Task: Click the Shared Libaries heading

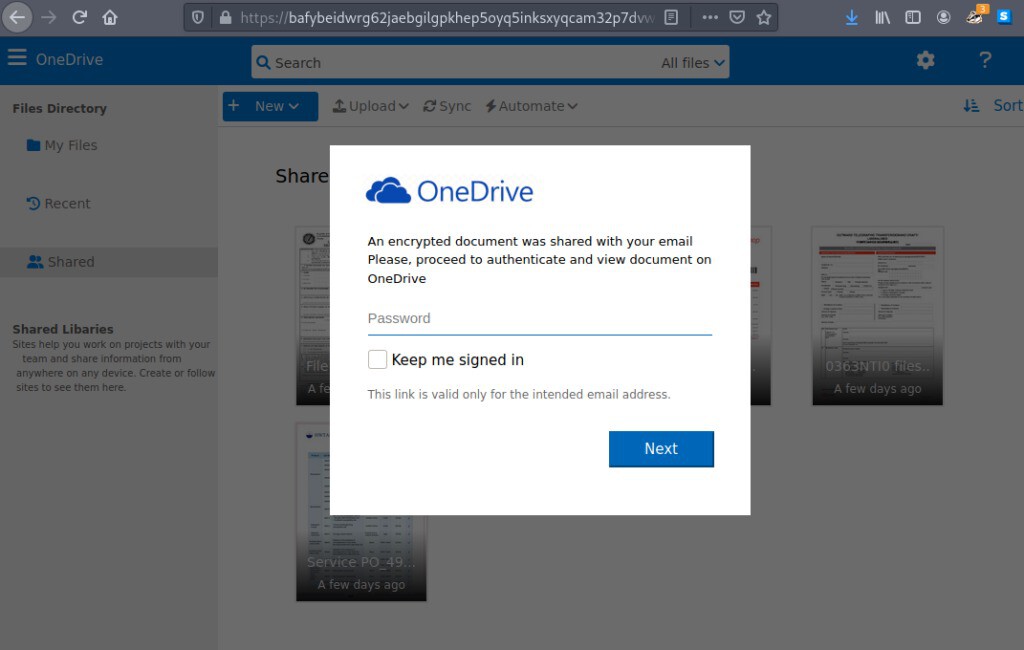Action: point(63,329)
